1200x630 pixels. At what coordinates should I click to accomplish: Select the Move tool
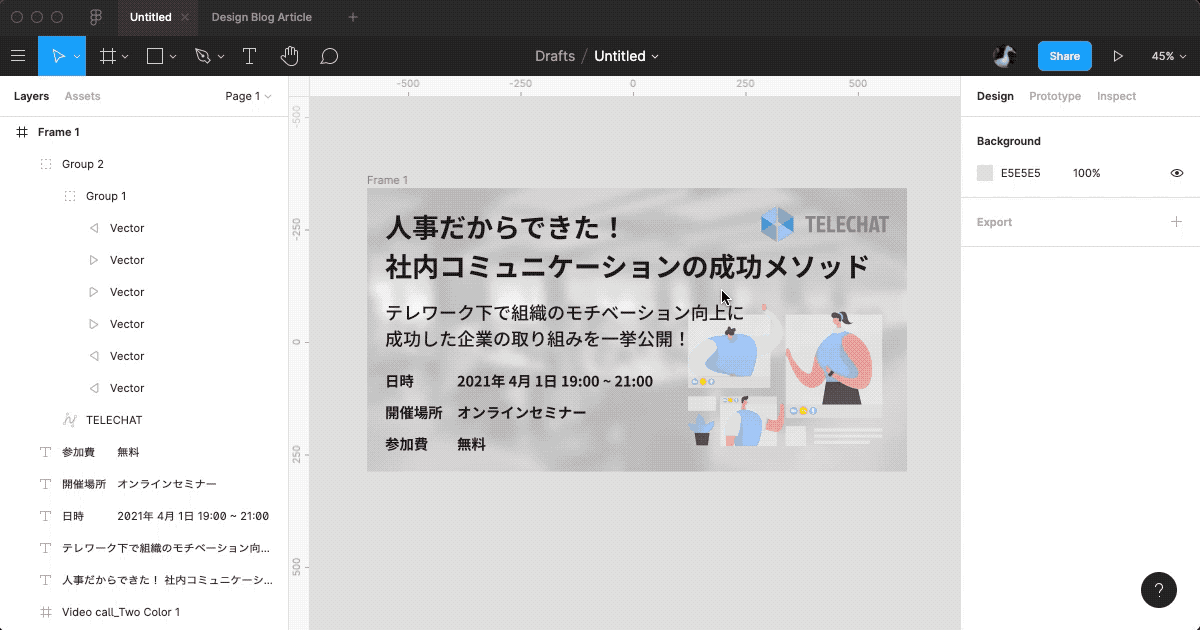tap(57, 56)
